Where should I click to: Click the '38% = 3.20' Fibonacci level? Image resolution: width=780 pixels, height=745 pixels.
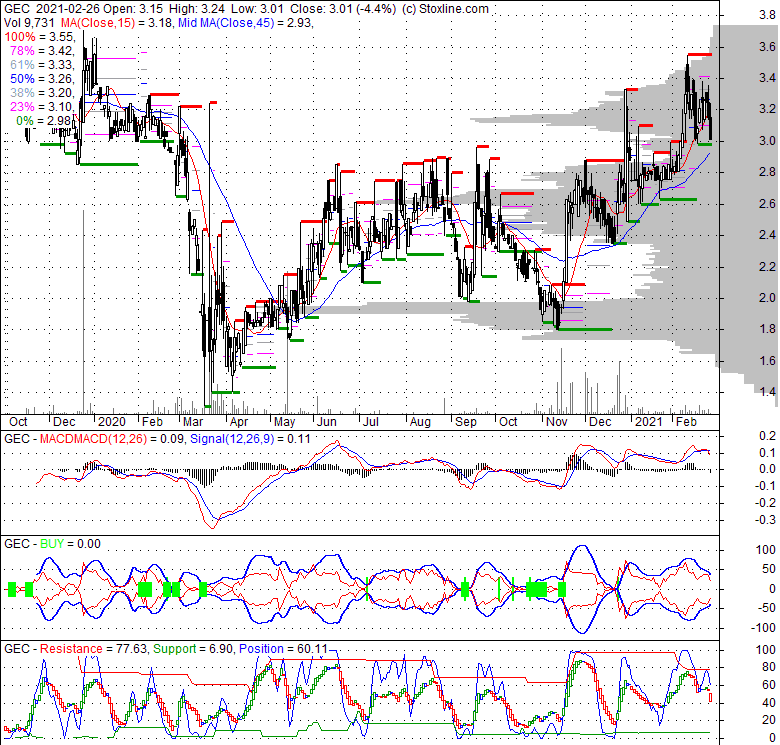[42, 93]
